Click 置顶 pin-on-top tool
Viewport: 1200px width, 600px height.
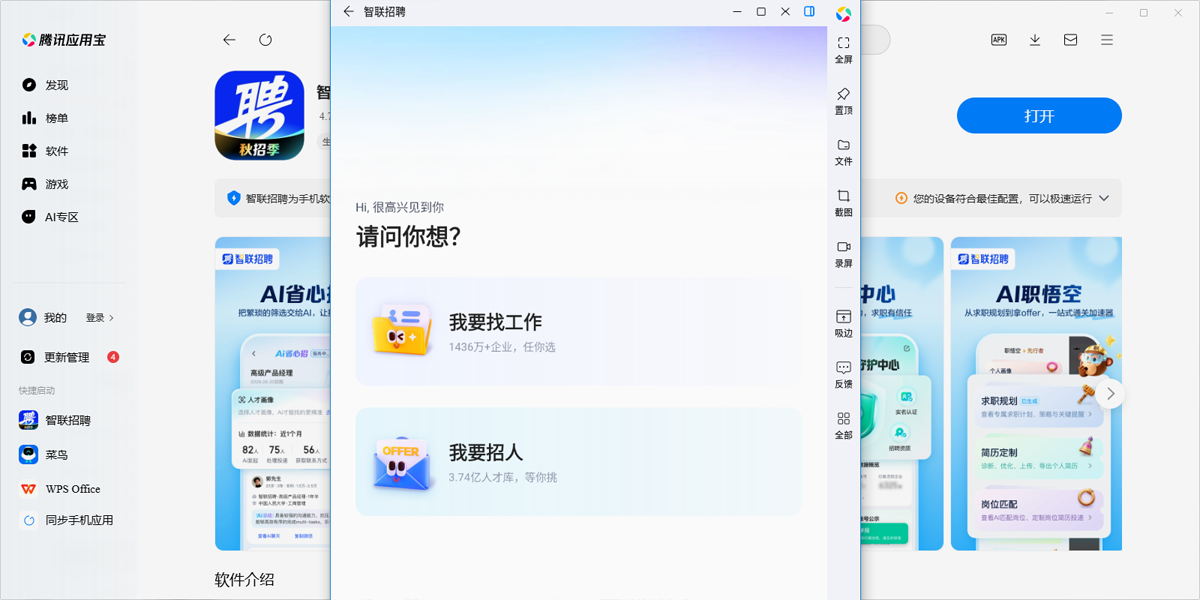(x=844, y=101)
